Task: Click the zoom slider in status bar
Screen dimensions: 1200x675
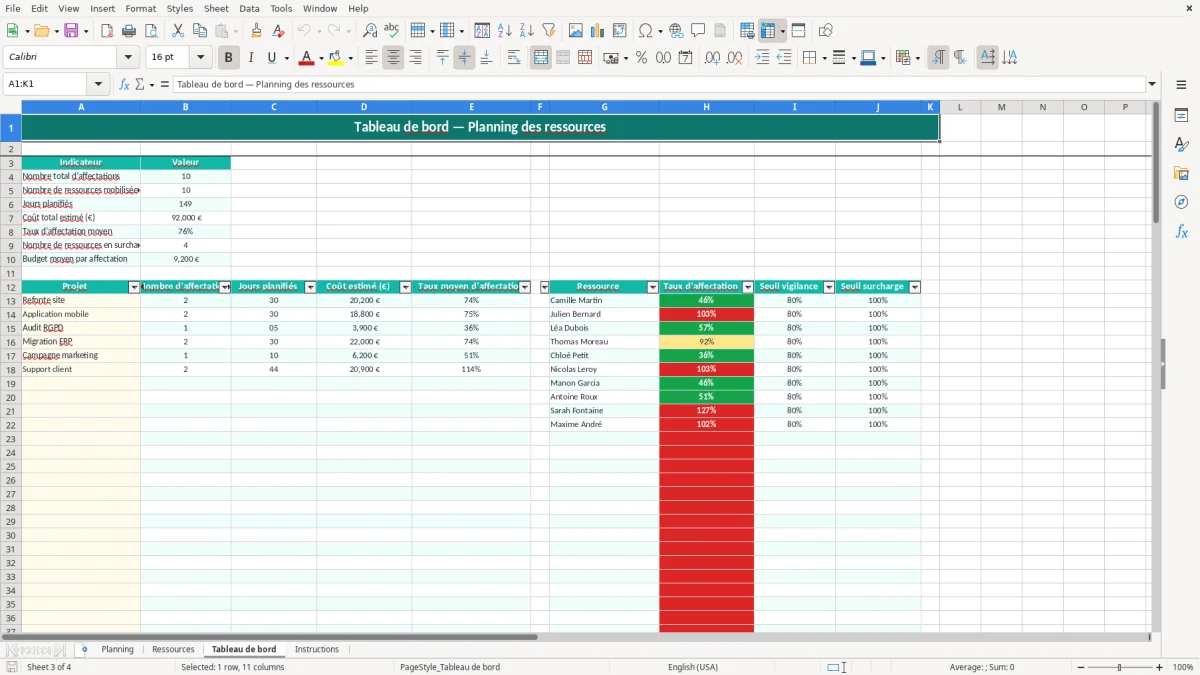Action: pyautogui.click(x=1119, y=667)
